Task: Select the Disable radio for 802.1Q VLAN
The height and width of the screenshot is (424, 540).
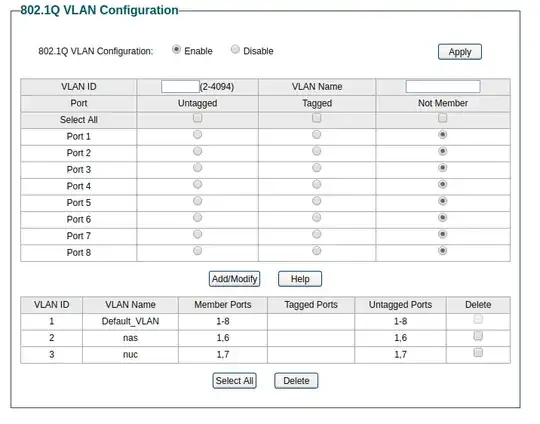Action: [235, 50]
